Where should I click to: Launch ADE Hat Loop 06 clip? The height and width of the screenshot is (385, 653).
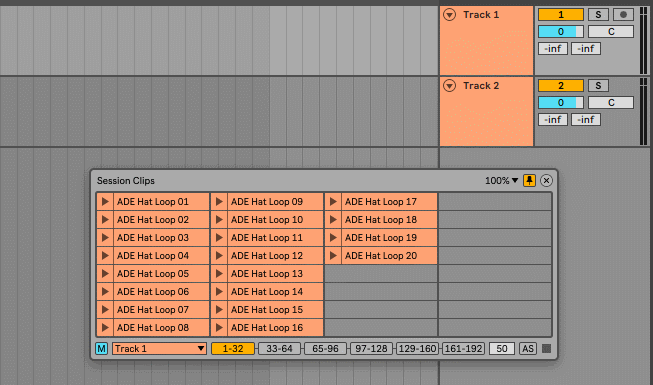pyautogui.click(x=105, y=292)
